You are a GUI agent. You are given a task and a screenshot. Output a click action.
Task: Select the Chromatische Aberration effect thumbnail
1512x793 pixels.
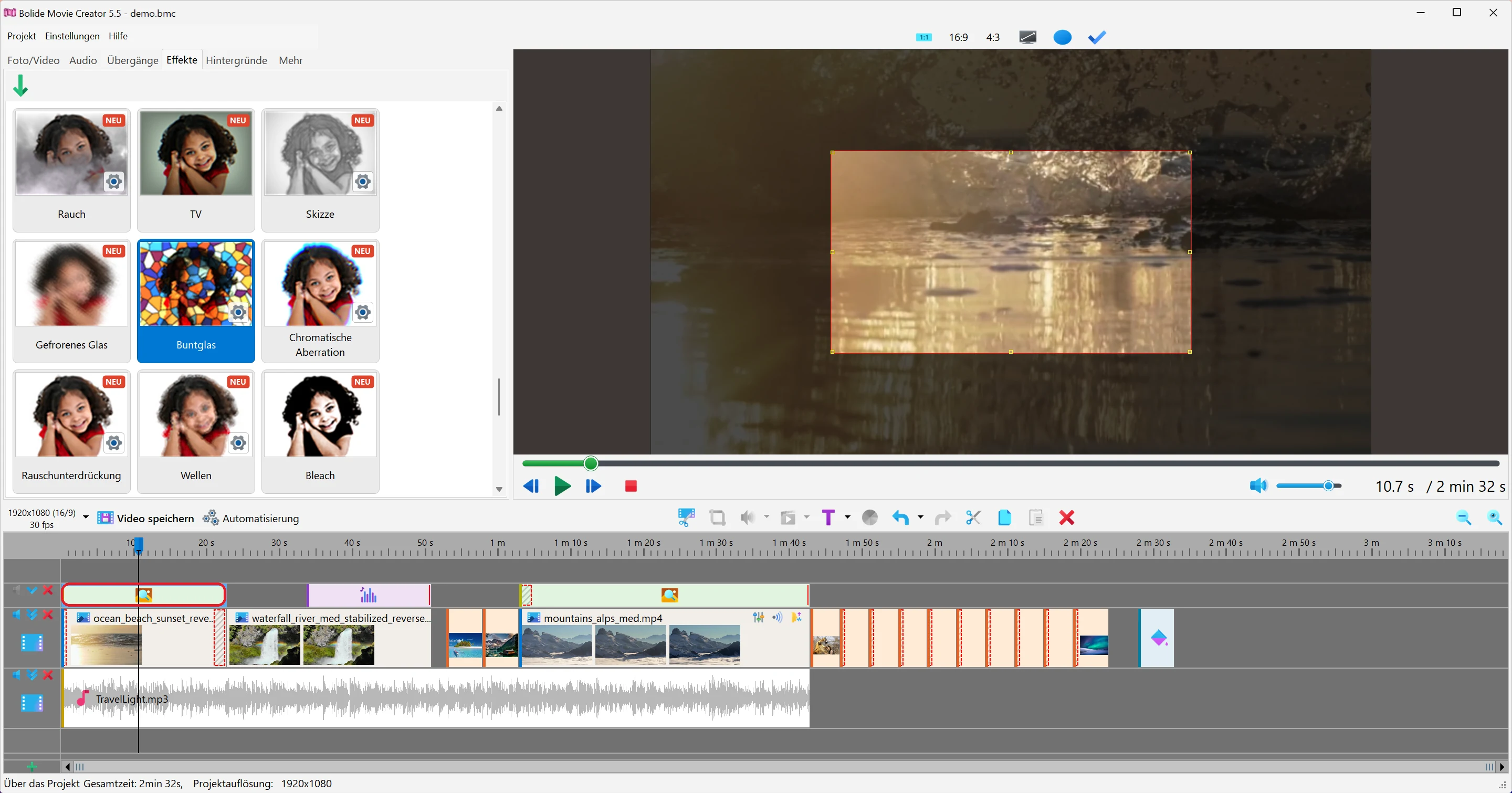click(x=320, y=301)
